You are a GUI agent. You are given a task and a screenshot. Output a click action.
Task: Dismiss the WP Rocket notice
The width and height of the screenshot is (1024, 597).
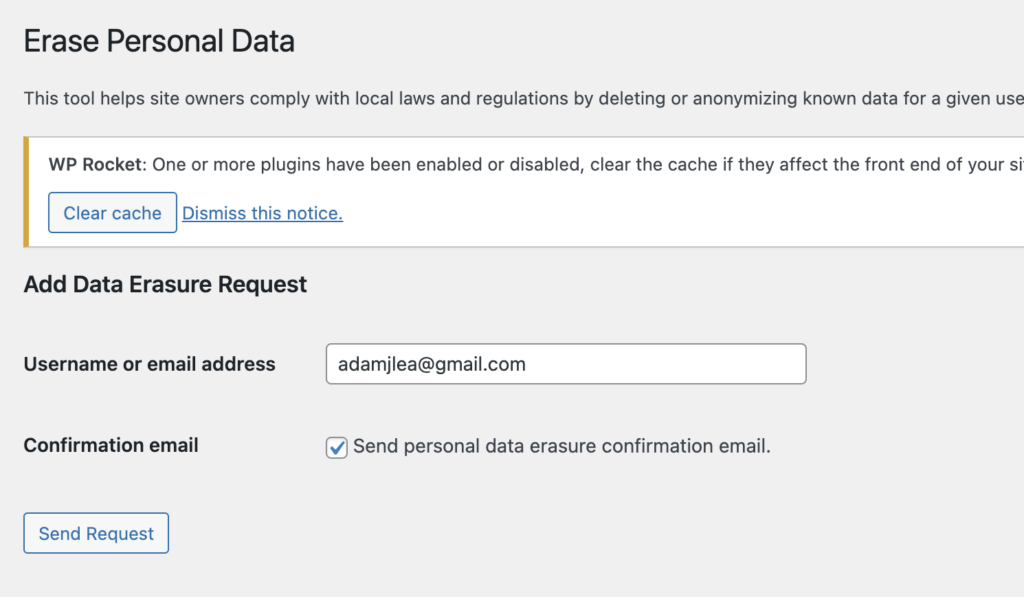262,213
